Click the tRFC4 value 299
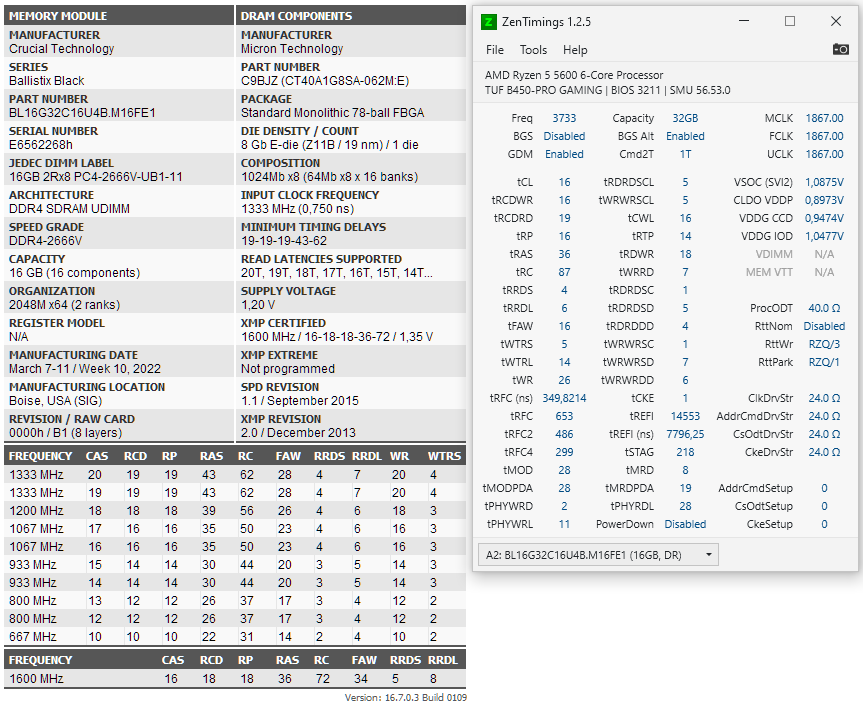863x708 pixels. (564, 453)
